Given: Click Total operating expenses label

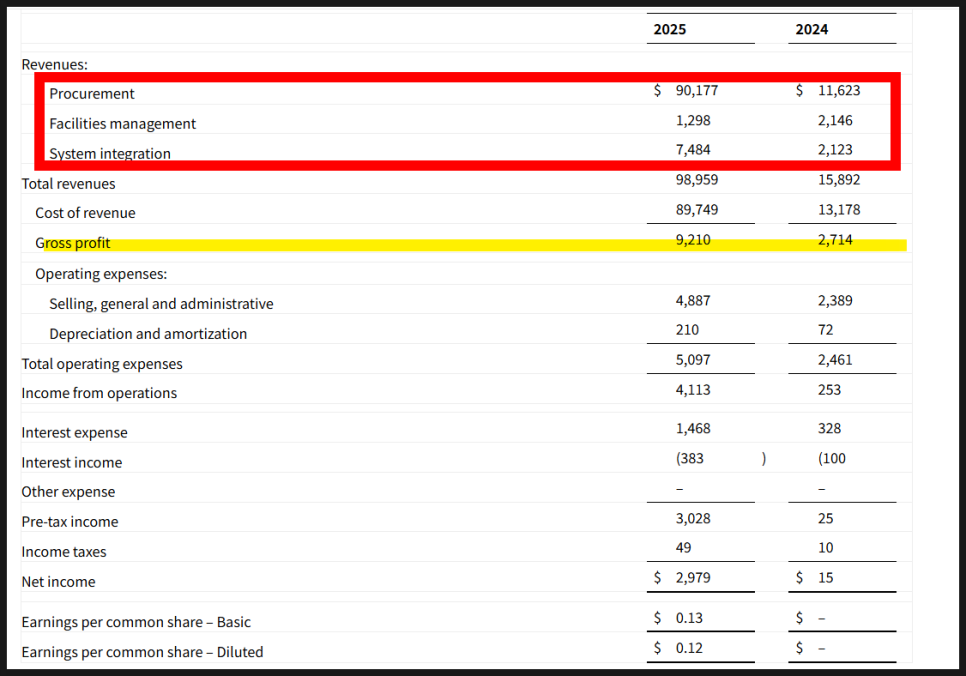Looking at the screenshot, I should pos(102,364).
